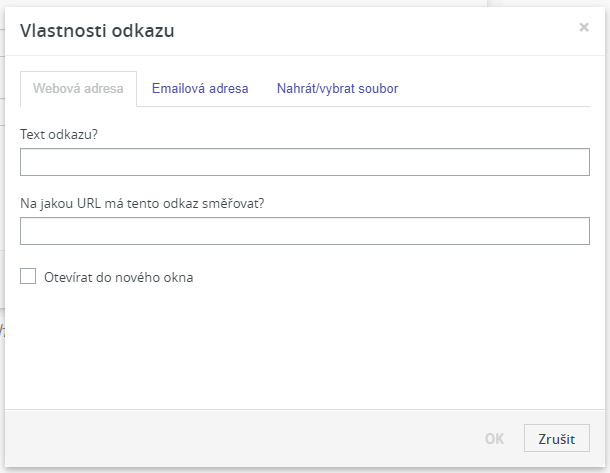Pick the file upload link tab
The image size is (610, 473).
[x=337, y=89]
